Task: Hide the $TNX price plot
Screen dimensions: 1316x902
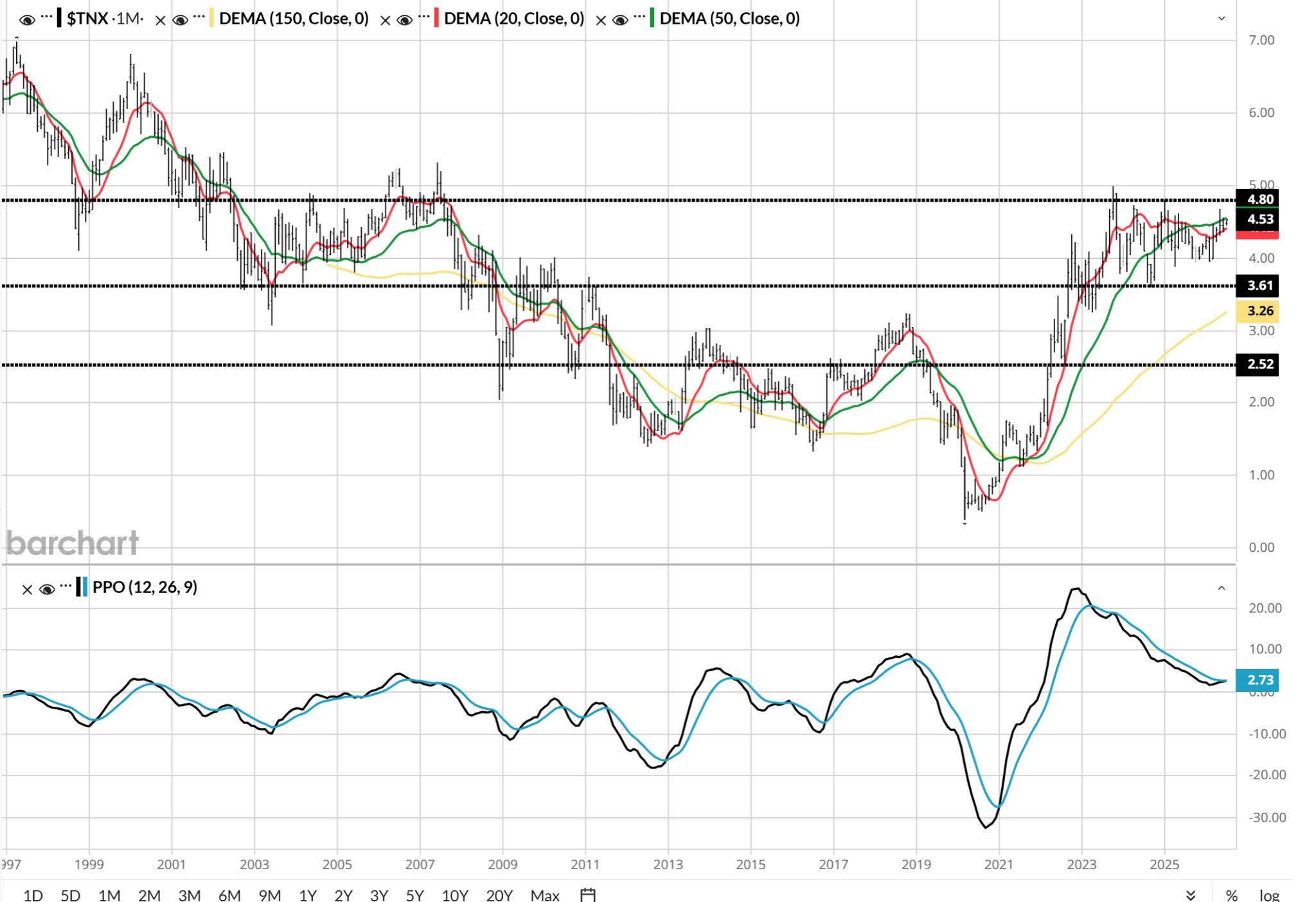Action: point(27,21)
